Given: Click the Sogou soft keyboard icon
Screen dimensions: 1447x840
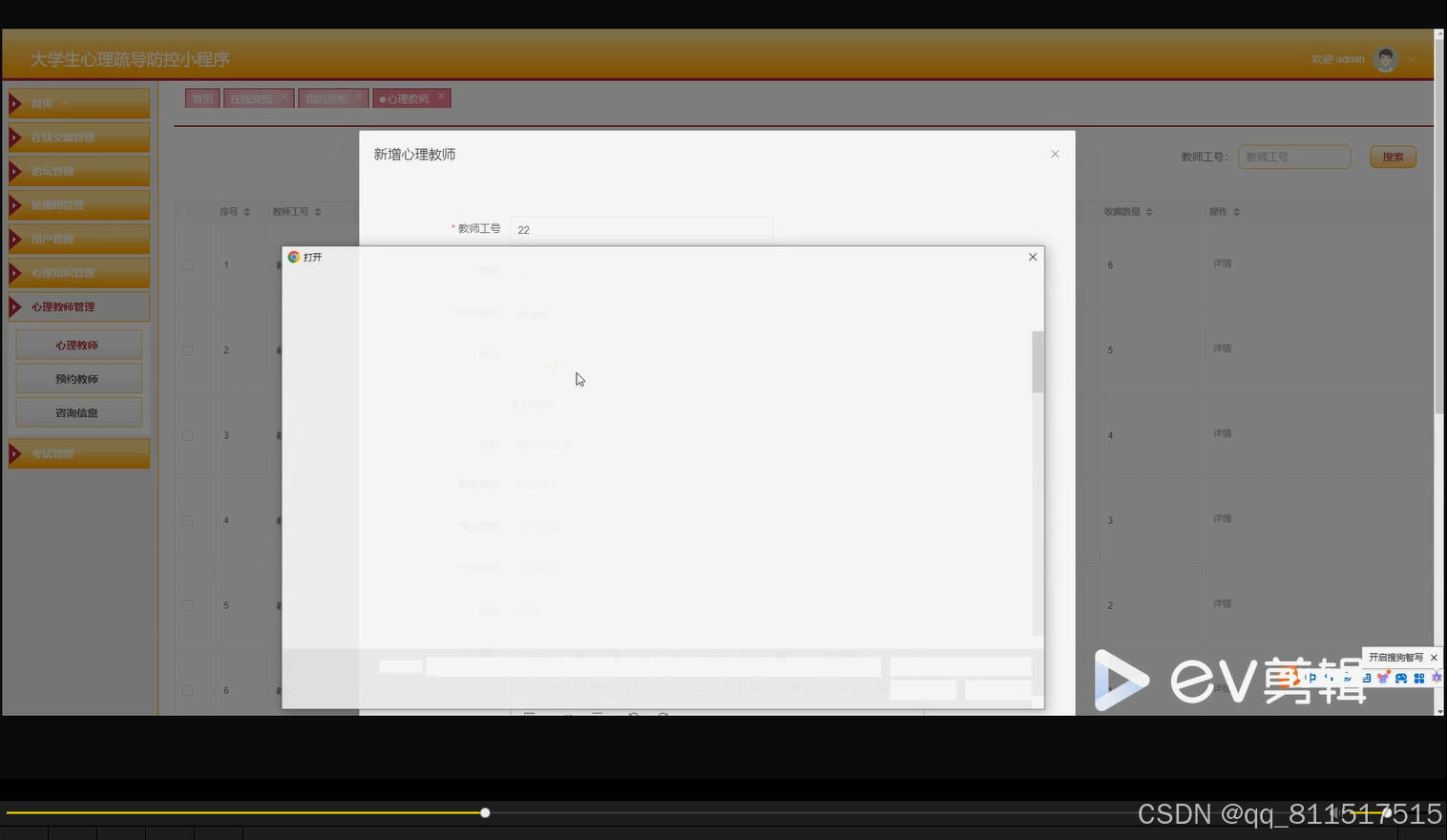Looking at the screenshot, I should coord(1366,678).
